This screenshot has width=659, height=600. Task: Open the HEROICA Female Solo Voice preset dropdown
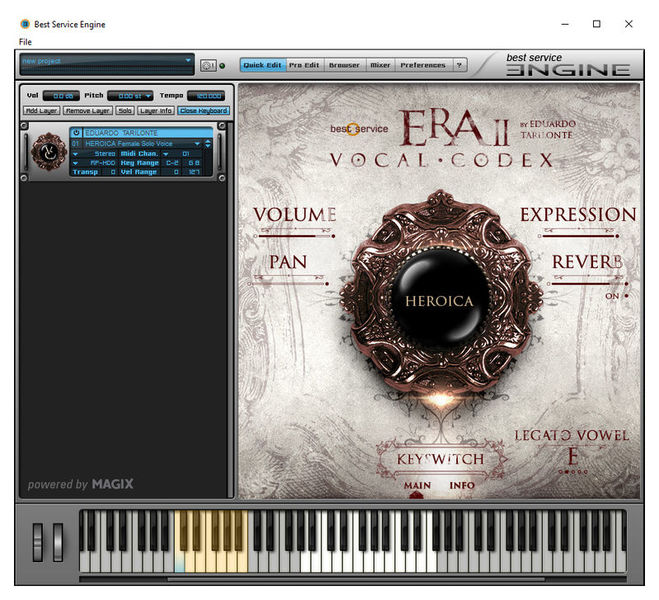197,144
